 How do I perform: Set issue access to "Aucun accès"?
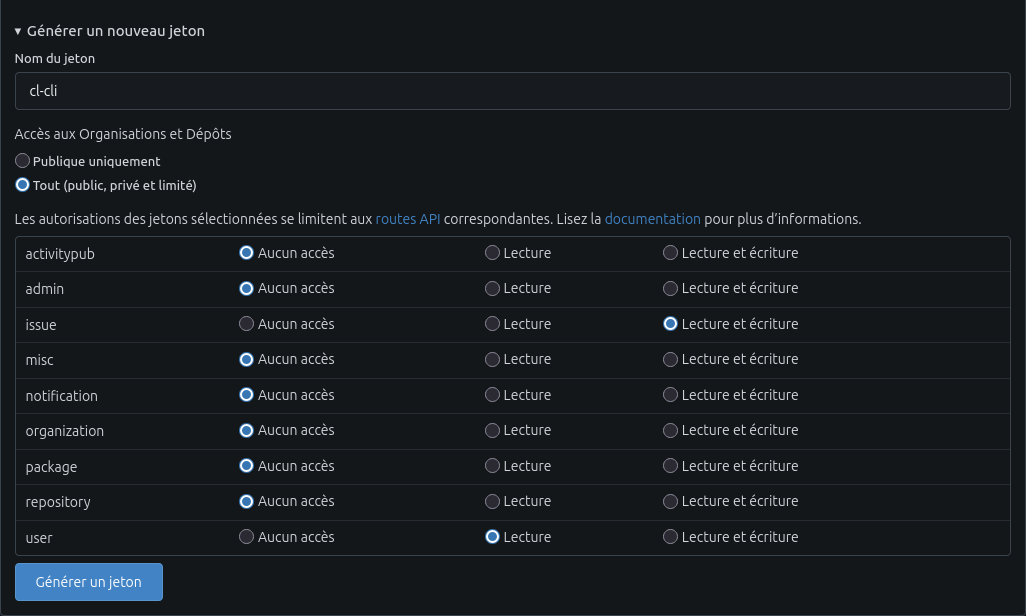[246, 323]
